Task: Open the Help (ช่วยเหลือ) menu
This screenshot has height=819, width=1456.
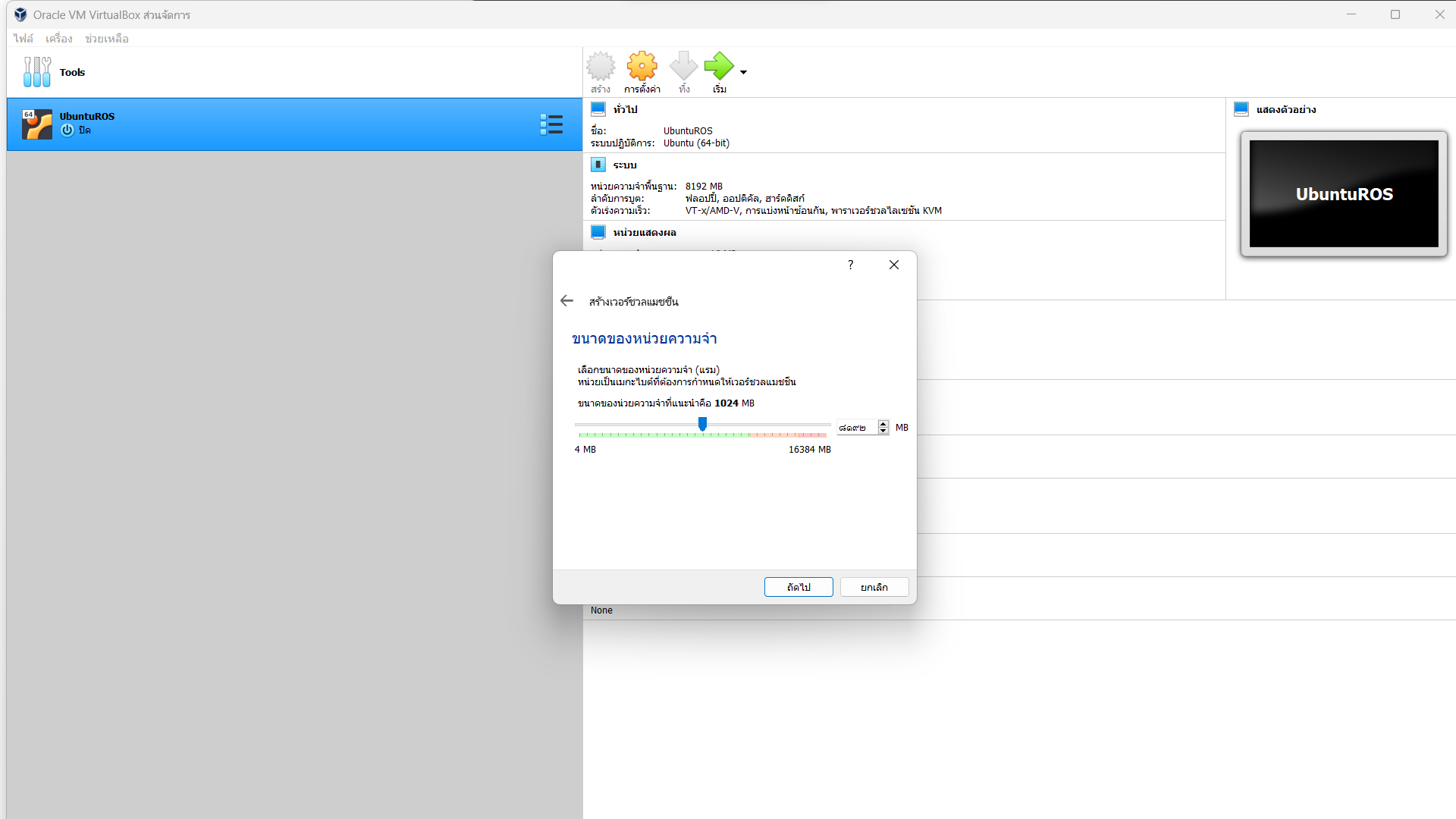Action: tap(106, 38)
